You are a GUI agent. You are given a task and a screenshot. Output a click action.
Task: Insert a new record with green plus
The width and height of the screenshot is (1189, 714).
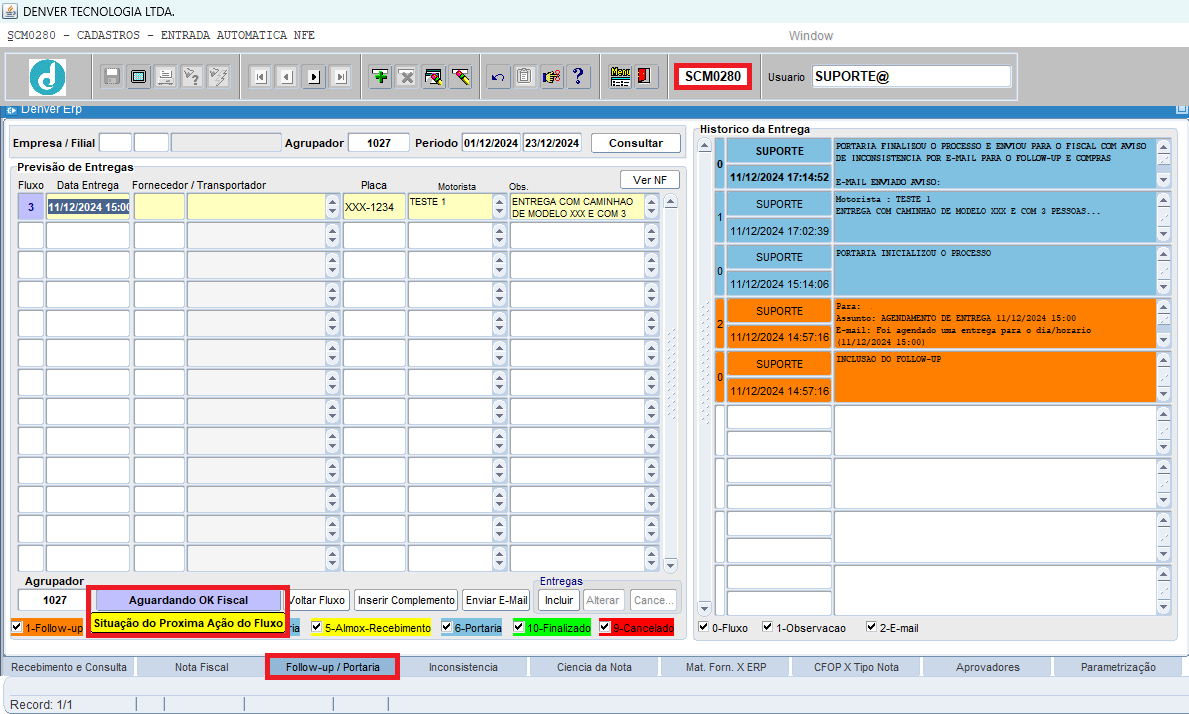coord(380,77)
